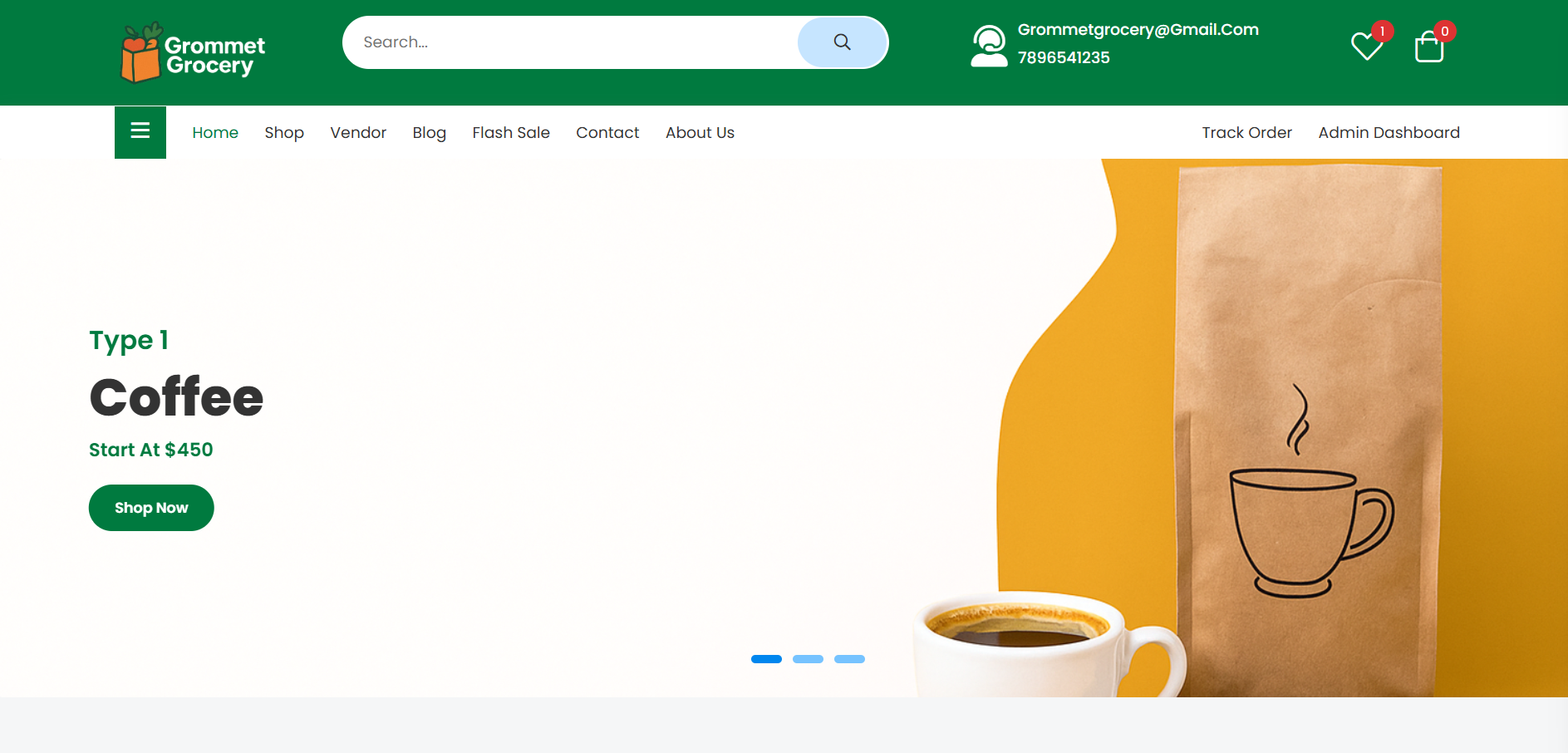Open the shopping bag cart icon
The height and width of the screenshot is (753, 1568).
tap(1428, 47)
